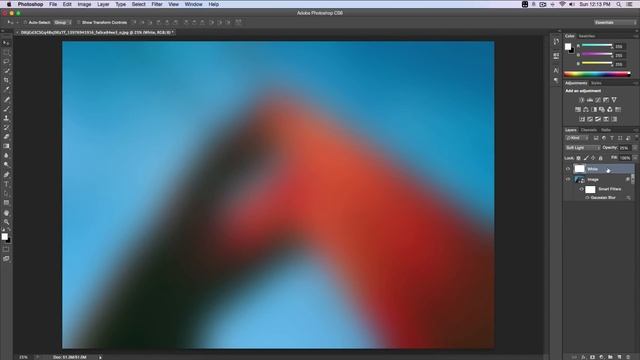Viewport: 640px width, 360px height.
Task: Click the red channel slider in Color panel
Action: (597, 46)
